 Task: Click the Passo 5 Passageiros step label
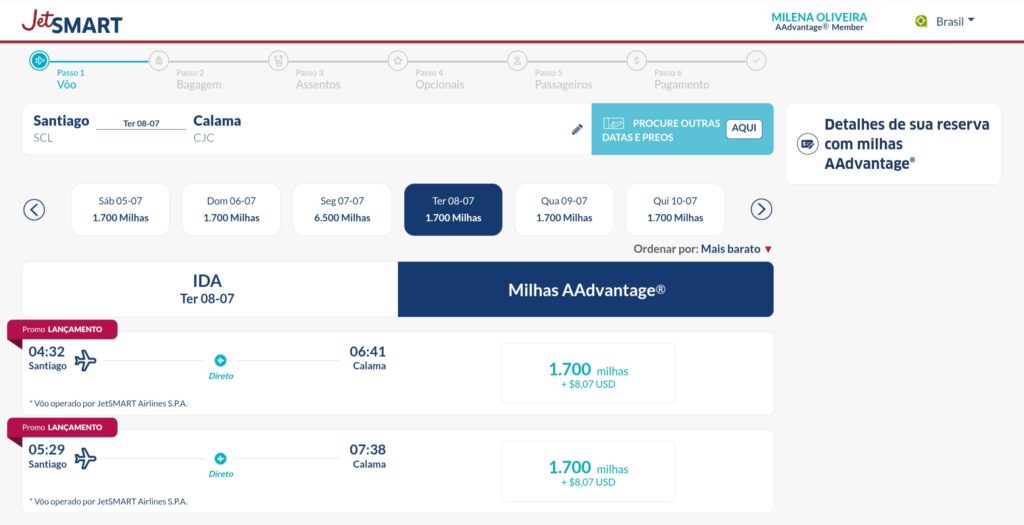coord(563,79)
